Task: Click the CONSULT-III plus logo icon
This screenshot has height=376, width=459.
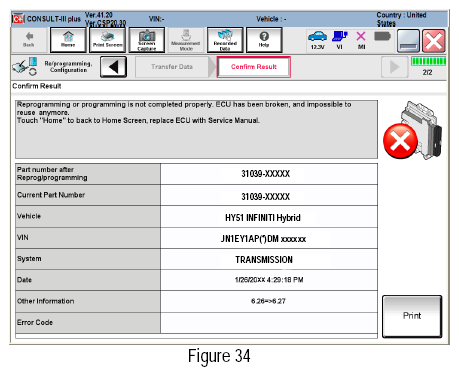Action: 18,19
